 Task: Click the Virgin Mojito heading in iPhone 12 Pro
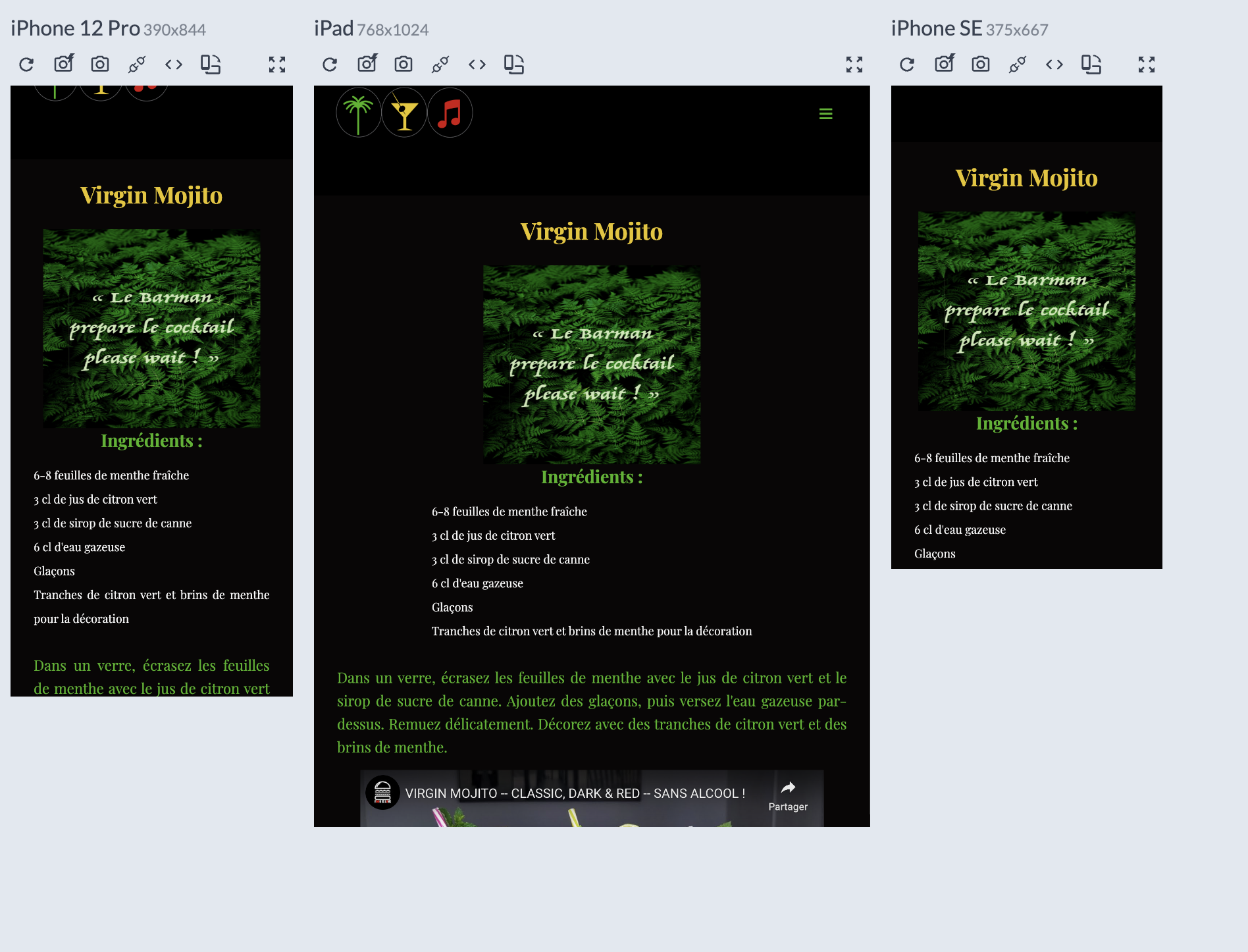coord(151,196)
